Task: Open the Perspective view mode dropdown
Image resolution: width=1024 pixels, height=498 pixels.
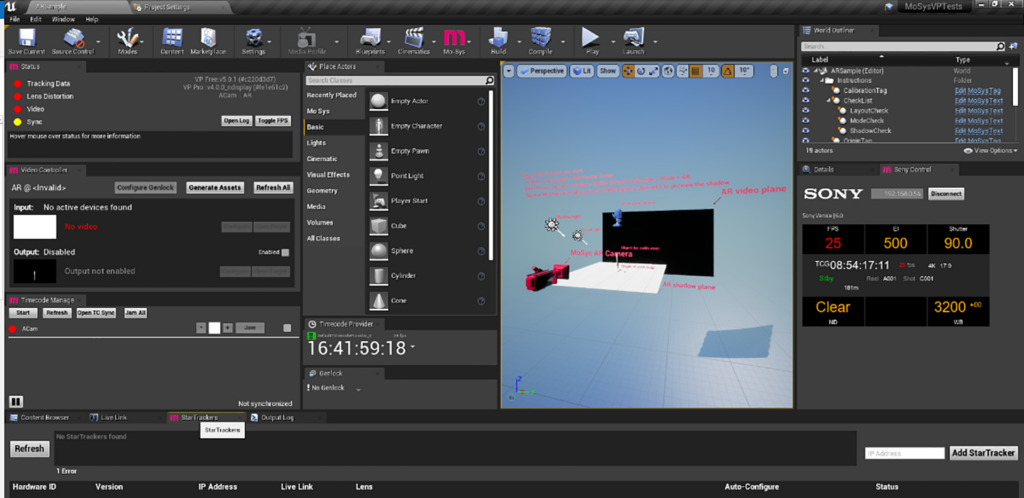Action: [x=542, y=71]
